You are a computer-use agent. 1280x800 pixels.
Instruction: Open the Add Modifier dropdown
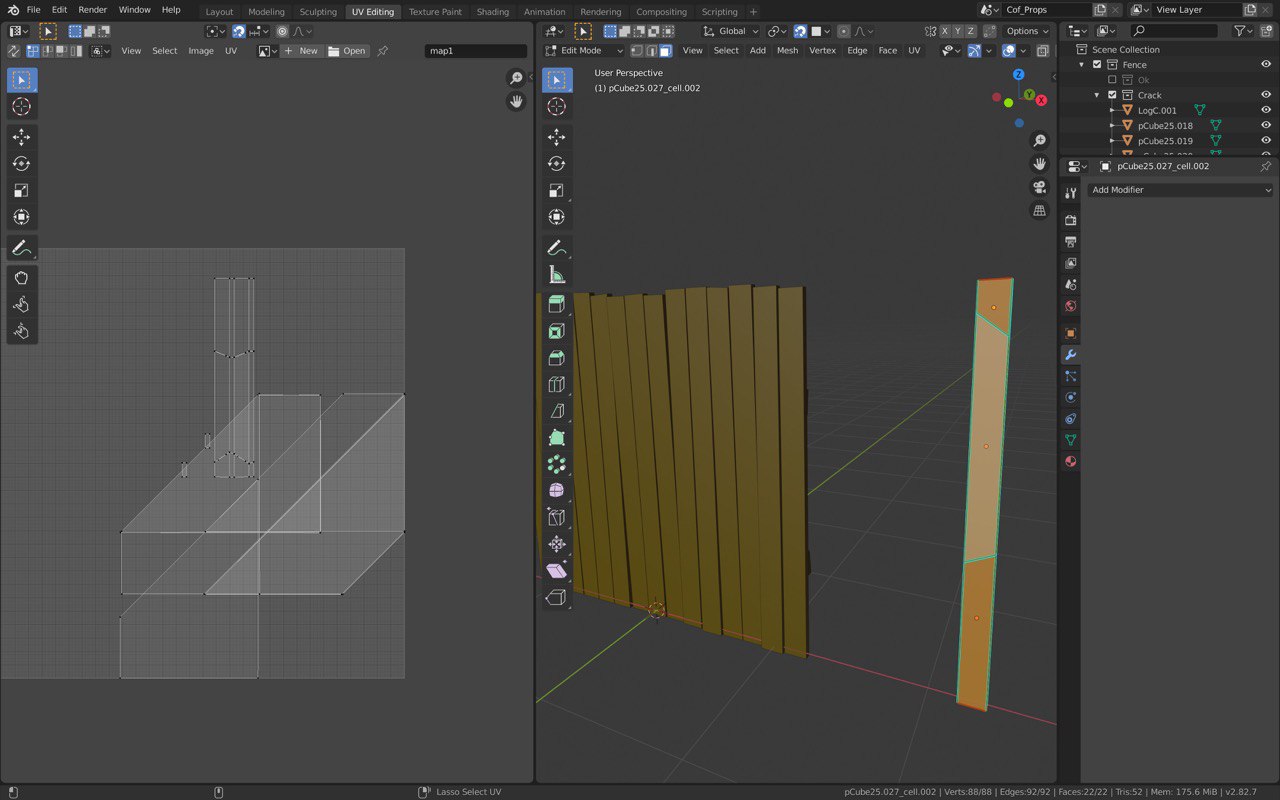(1180, 190)
